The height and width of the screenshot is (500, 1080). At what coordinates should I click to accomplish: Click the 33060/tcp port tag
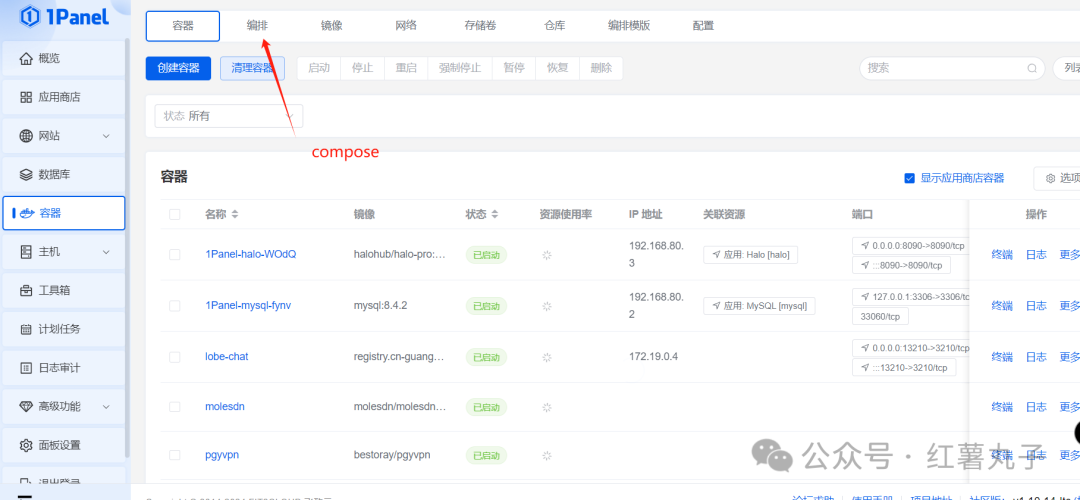tap(880, 316)
